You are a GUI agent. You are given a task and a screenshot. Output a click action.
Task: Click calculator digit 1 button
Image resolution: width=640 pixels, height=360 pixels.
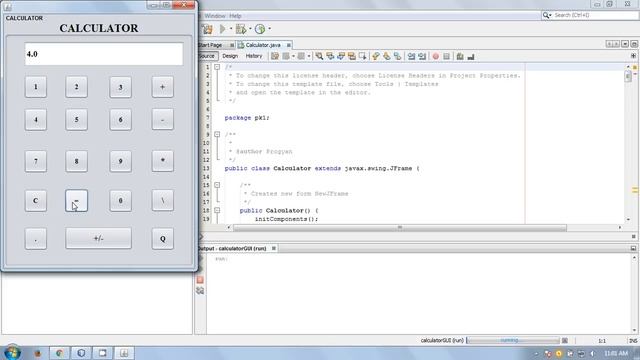[36, 87]
